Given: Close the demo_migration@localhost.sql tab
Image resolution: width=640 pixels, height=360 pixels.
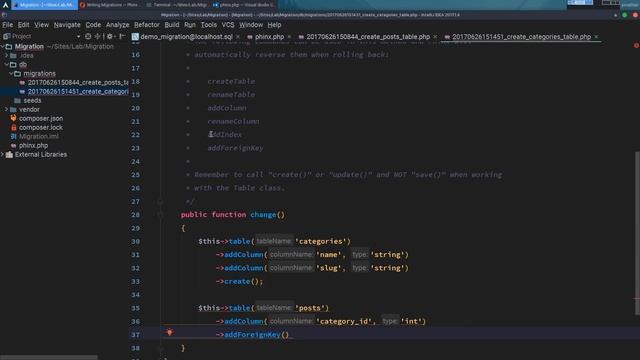Looking at the screenshot, I should click(238, 37).
